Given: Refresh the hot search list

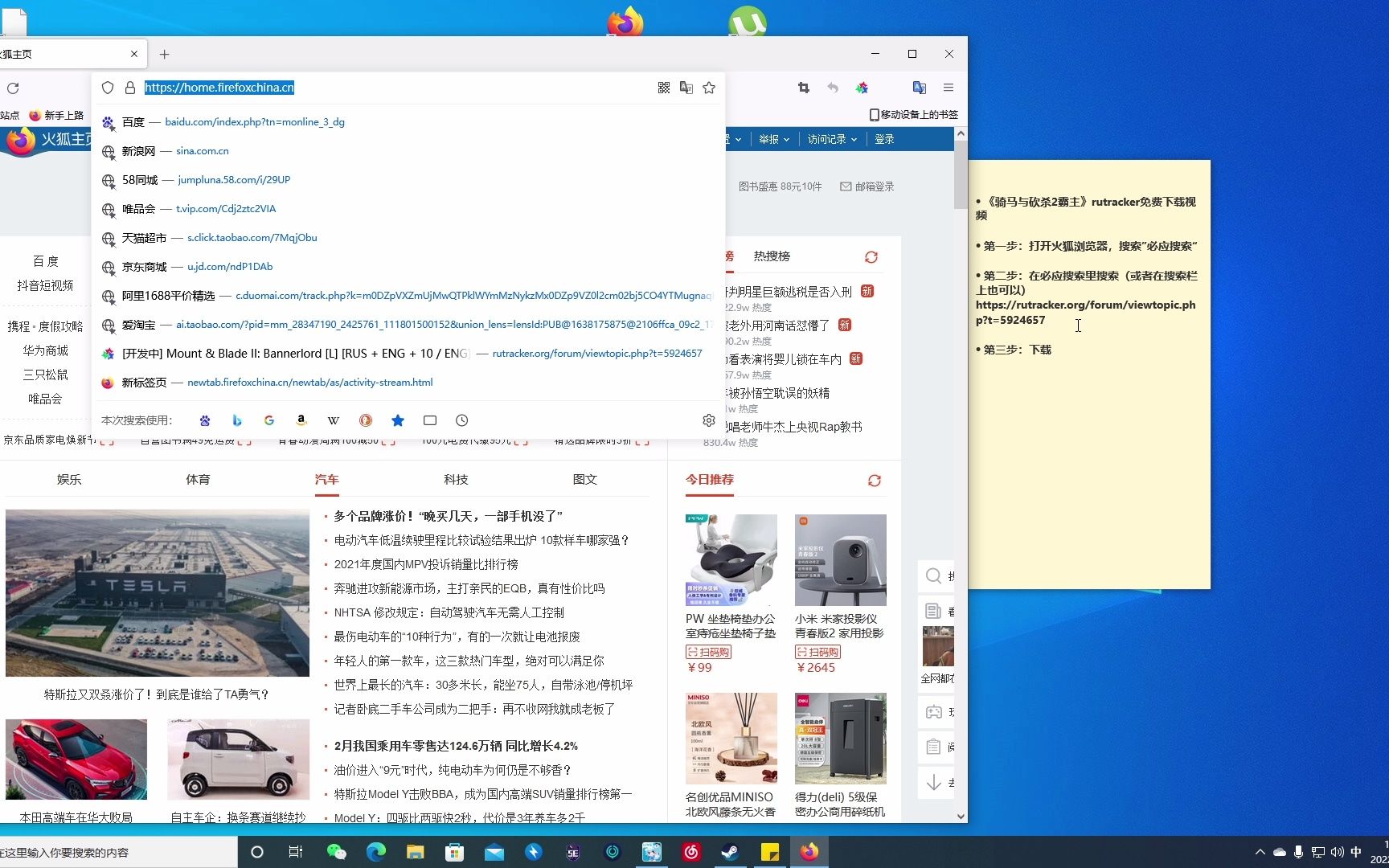Looking at the screenshot, I should (871, 257).
